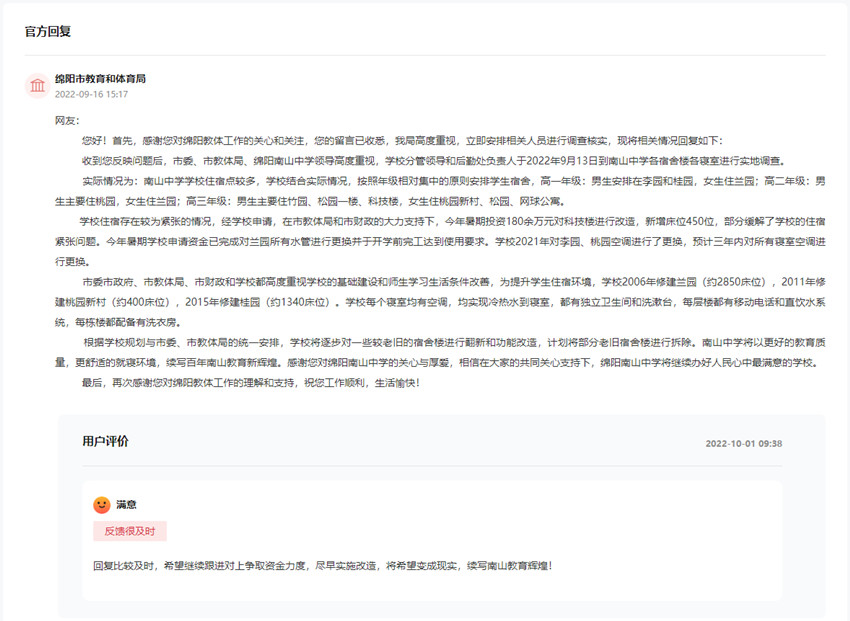
Task: Click the 网友 greeting line
Action: [66, 120]
